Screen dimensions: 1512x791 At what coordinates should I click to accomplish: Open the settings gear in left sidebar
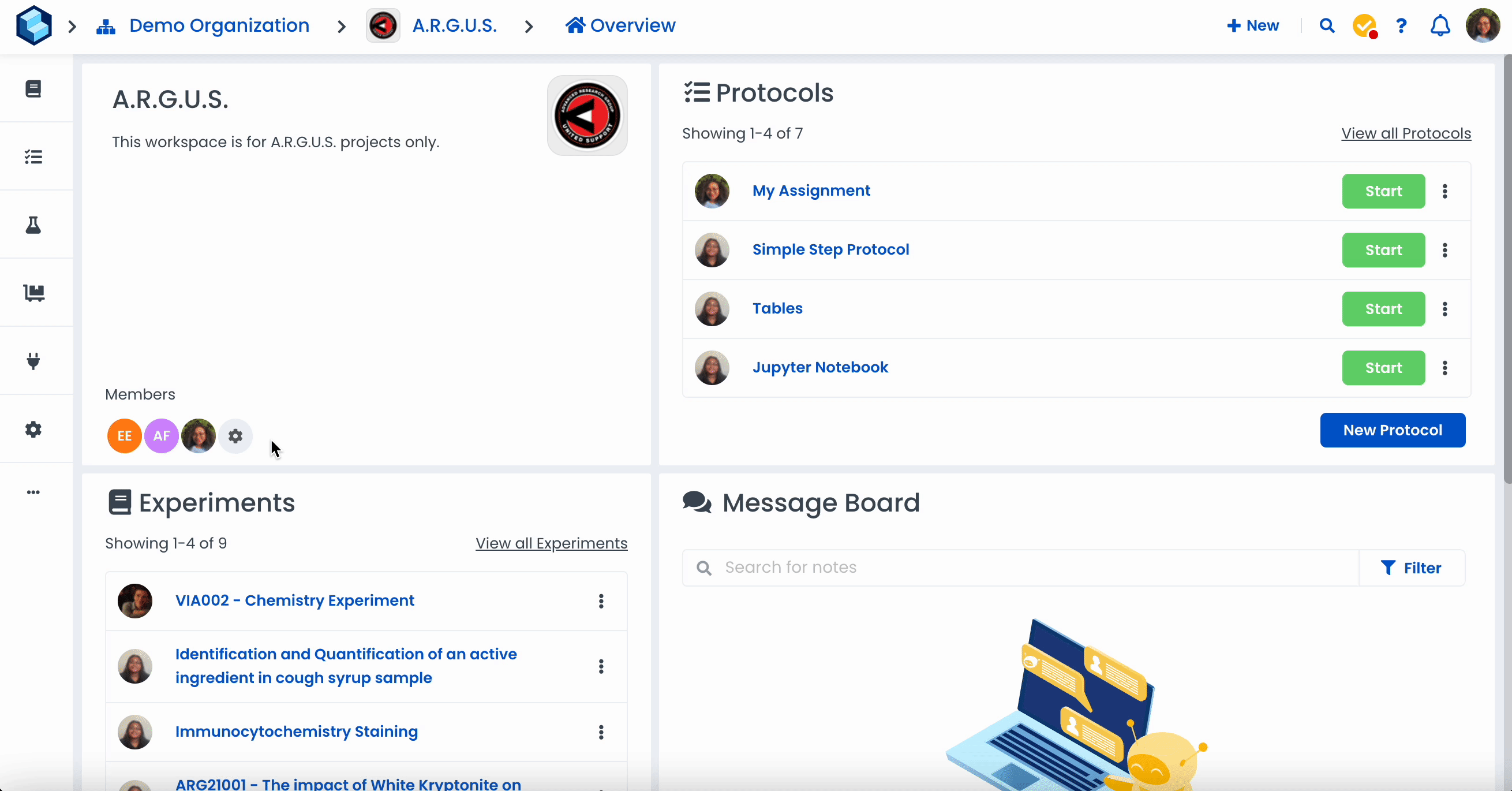(x=33, y=429)
